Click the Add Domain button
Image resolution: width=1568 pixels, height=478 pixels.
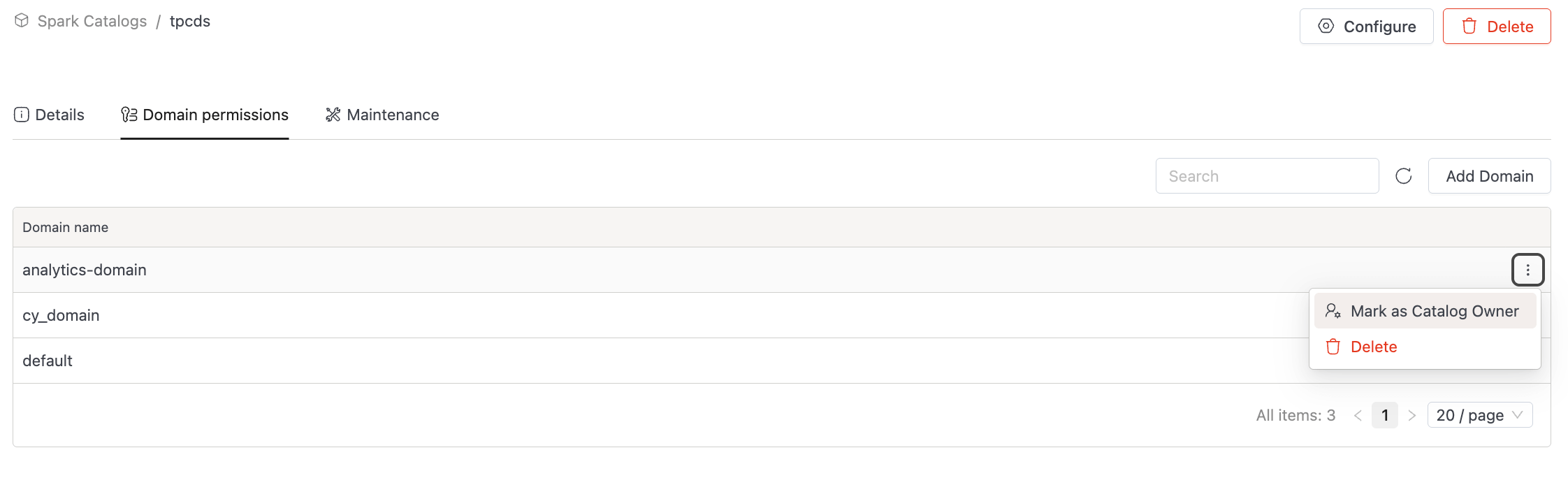click(x=1489, y=176)
